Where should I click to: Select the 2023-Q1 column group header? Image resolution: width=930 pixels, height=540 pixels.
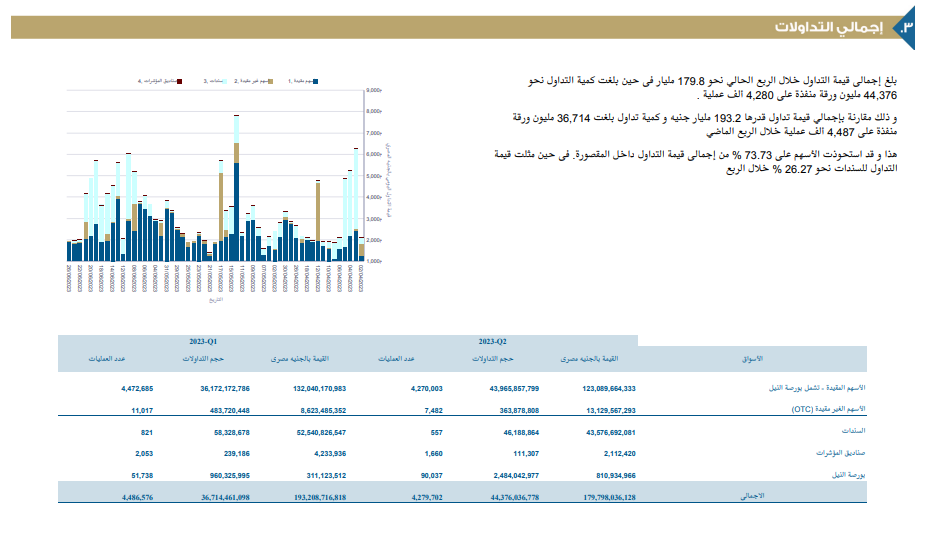pos(203,341)
